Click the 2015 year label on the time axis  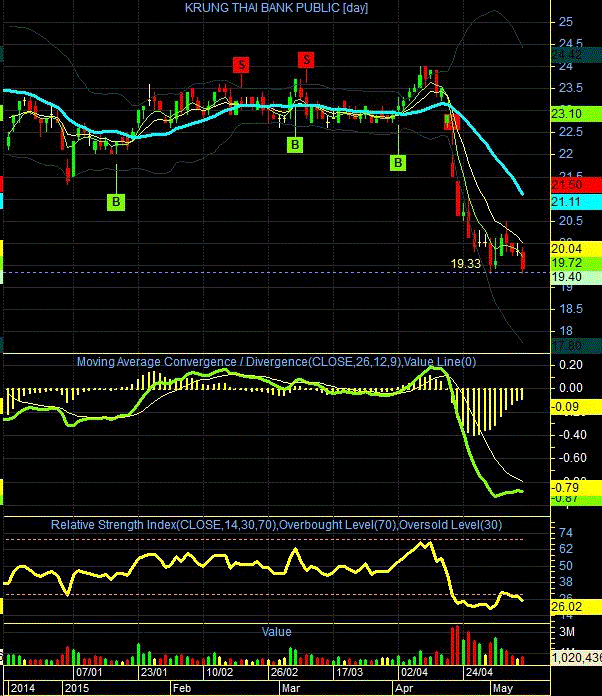point(77,688)
